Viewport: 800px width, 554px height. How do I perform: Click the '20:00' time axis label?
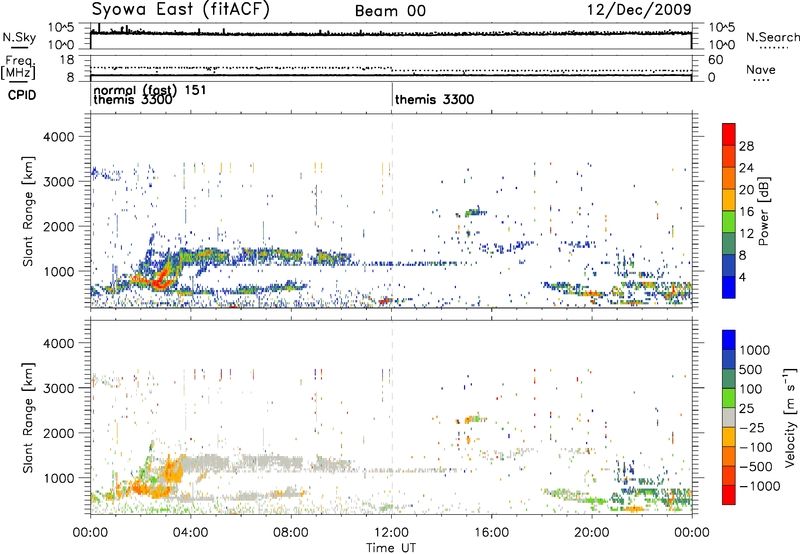[592, 533]
